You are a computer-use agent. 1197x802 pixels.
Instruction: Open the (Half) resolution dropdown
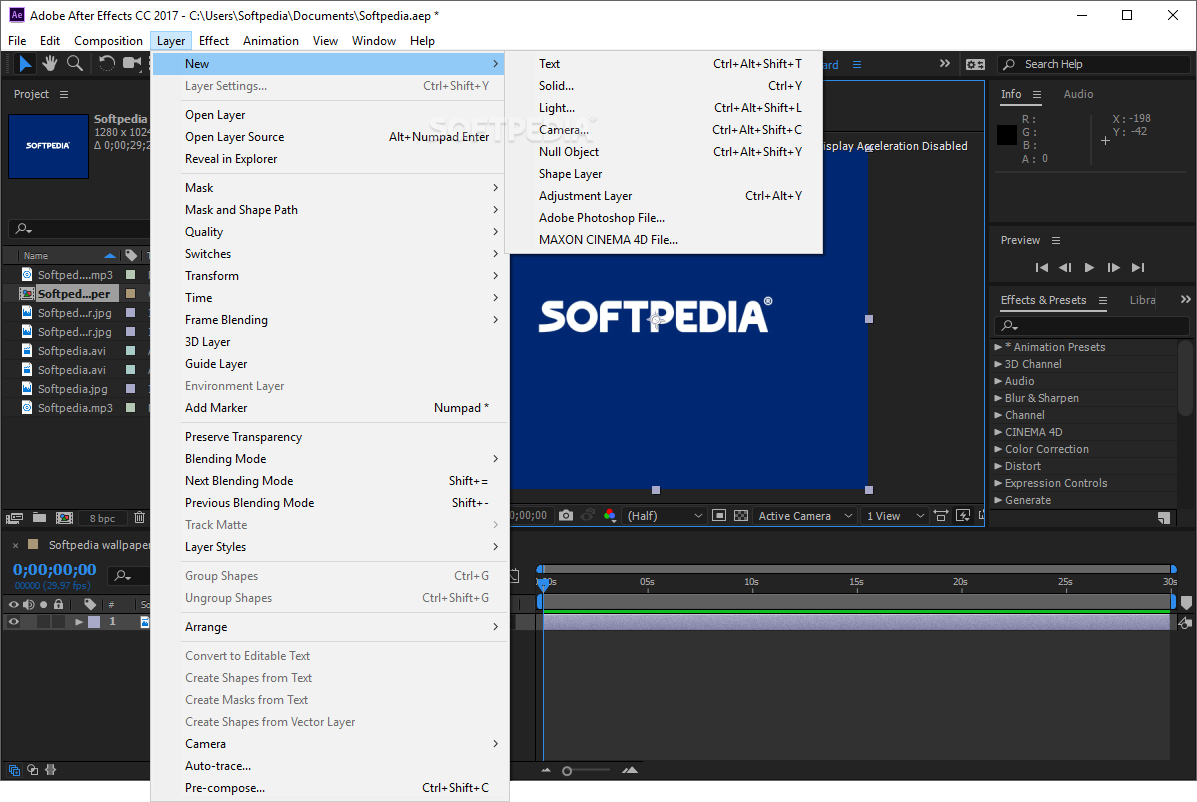click(x=664, y=516)
